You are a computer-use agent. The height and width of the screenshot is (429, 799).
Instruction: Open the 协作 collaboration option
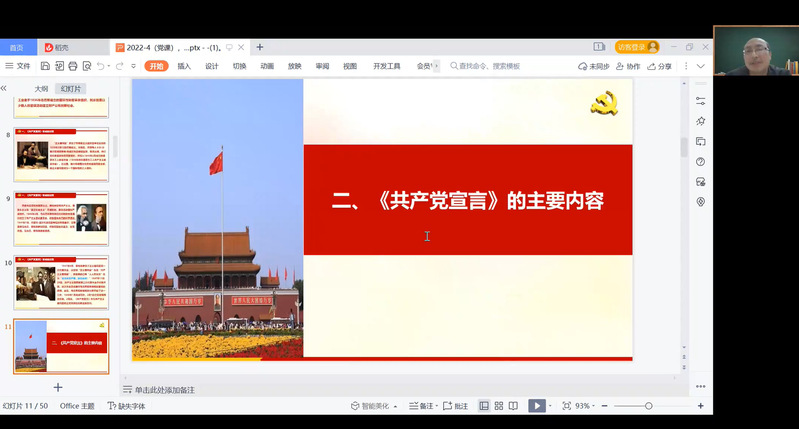click(x=628, y=66)
